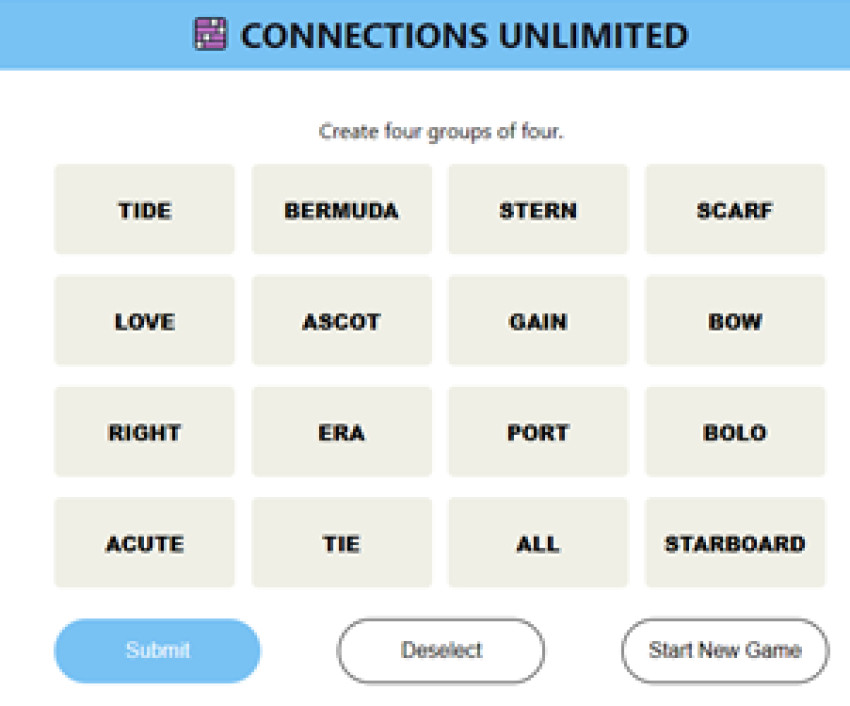The image size is (850, 706).
Task: Pick the SCARF word tile
Action: click(735, 210)
